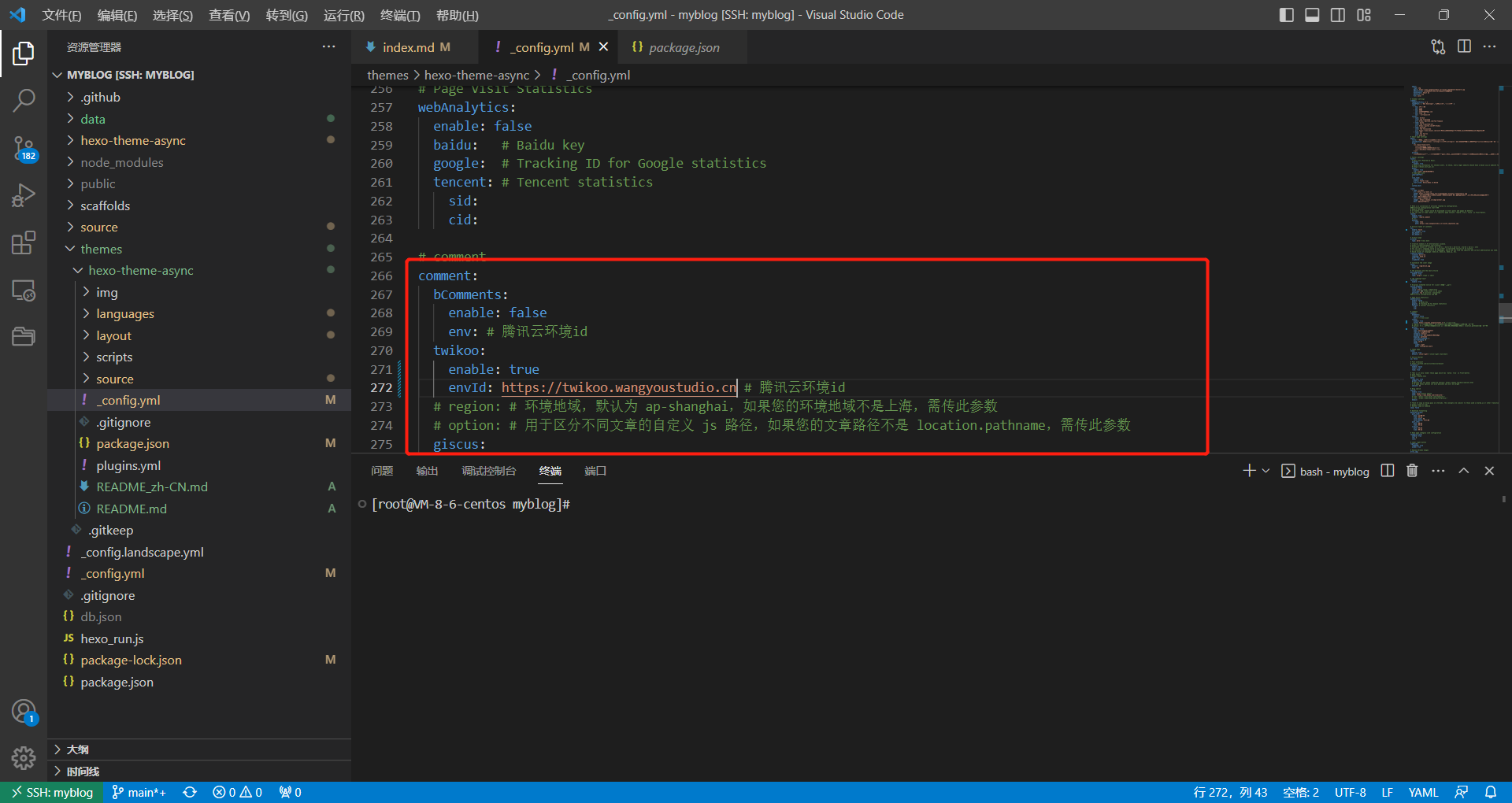Viewport: 1512px width, 803px height.
Task: Change file encoding UTF-8
Action: pyautogui.click(x=1350, y=792)
